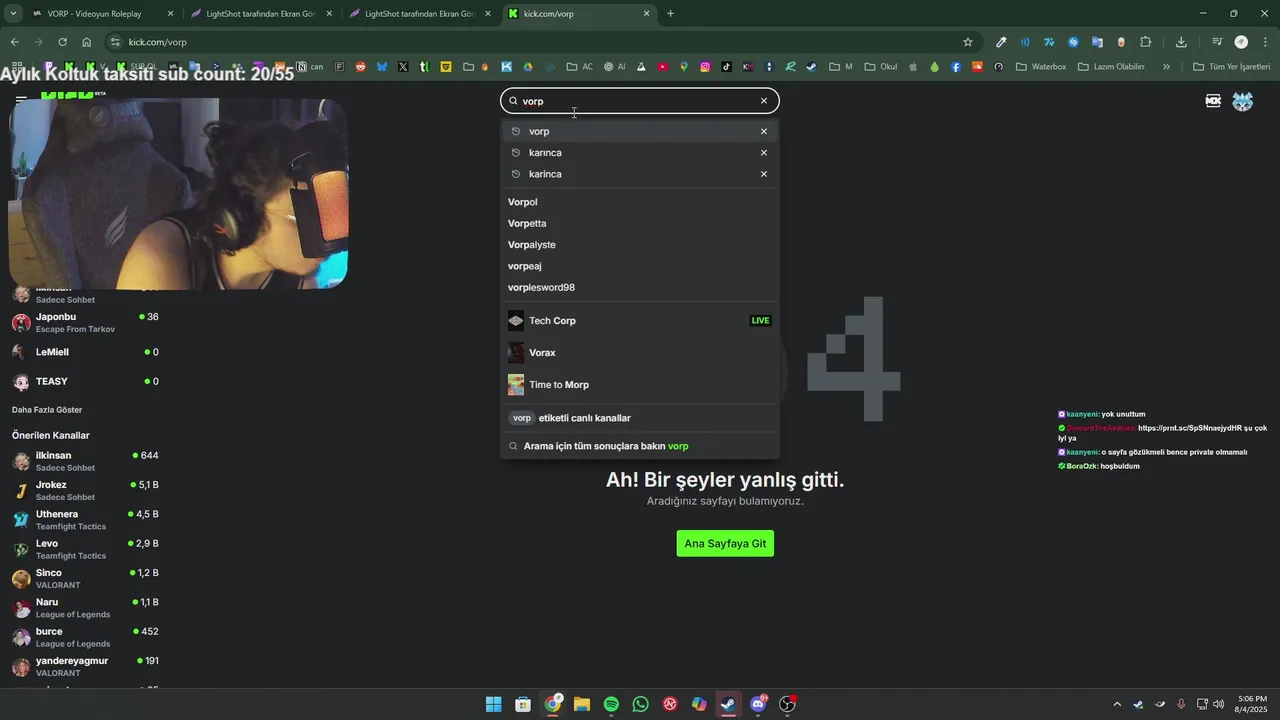The image size is (1280, 720).
Task: Open Discord from the taskbar
Action: [758, 704]
